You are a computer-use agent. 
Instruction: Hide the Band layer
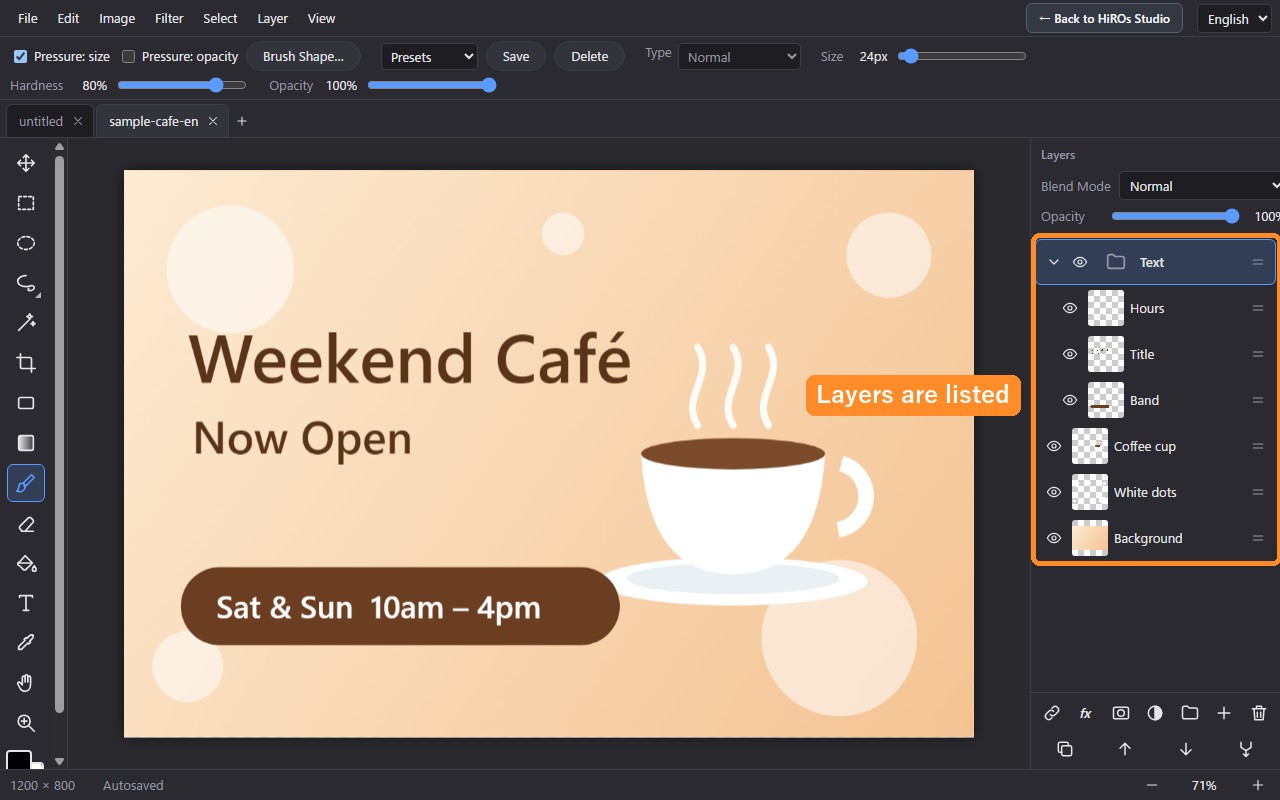(1069, 400)
